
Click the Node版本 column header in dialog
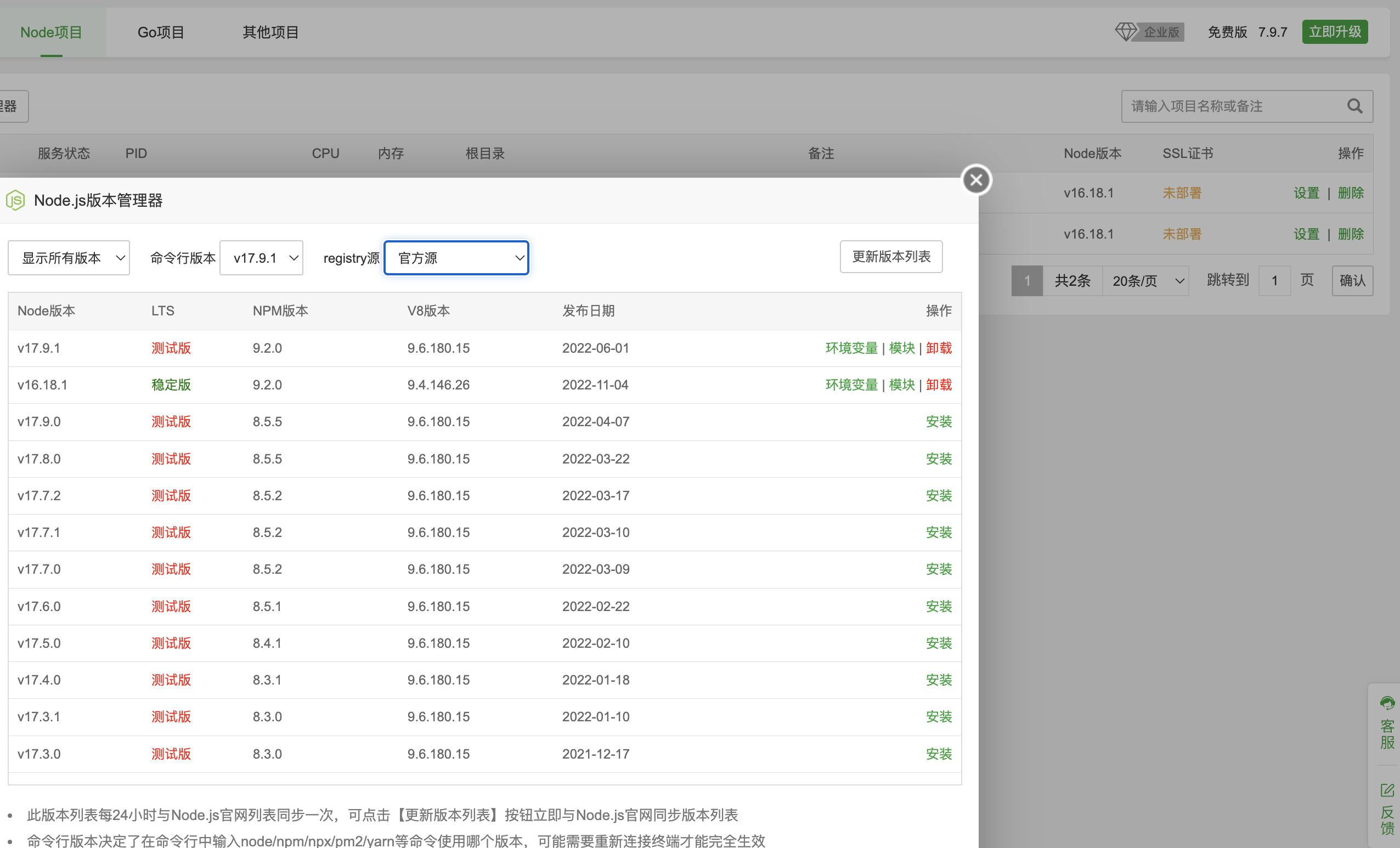(46, 311)
